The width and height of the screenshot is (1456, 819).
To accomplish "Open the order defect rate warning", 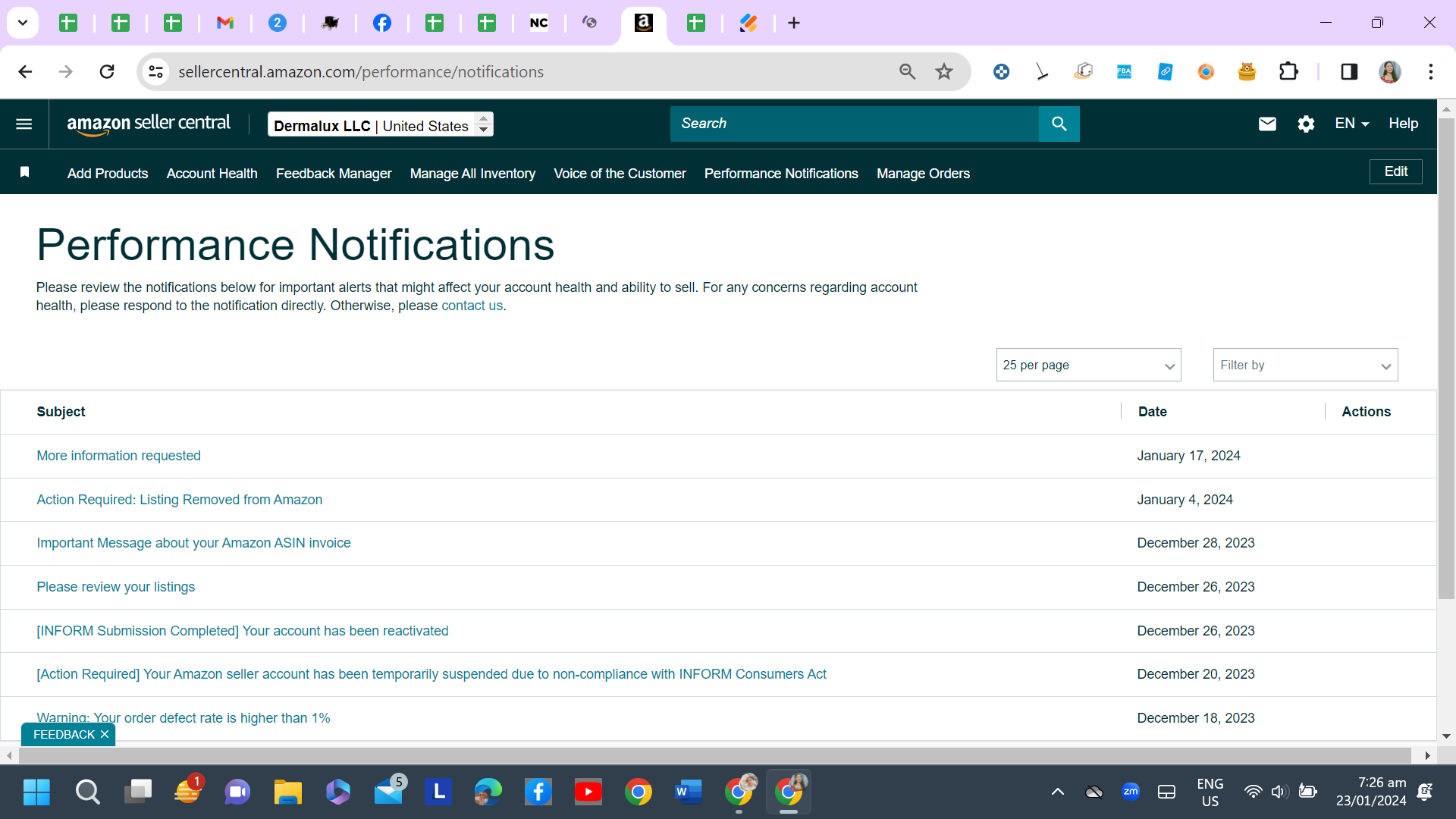I will pyautogui.click(x=184, y=717).
